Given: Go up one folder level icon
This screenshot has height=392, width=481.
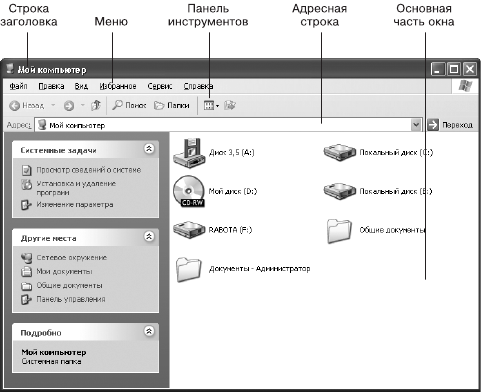Looking at the screenshot, I should (x=96, y=105).
